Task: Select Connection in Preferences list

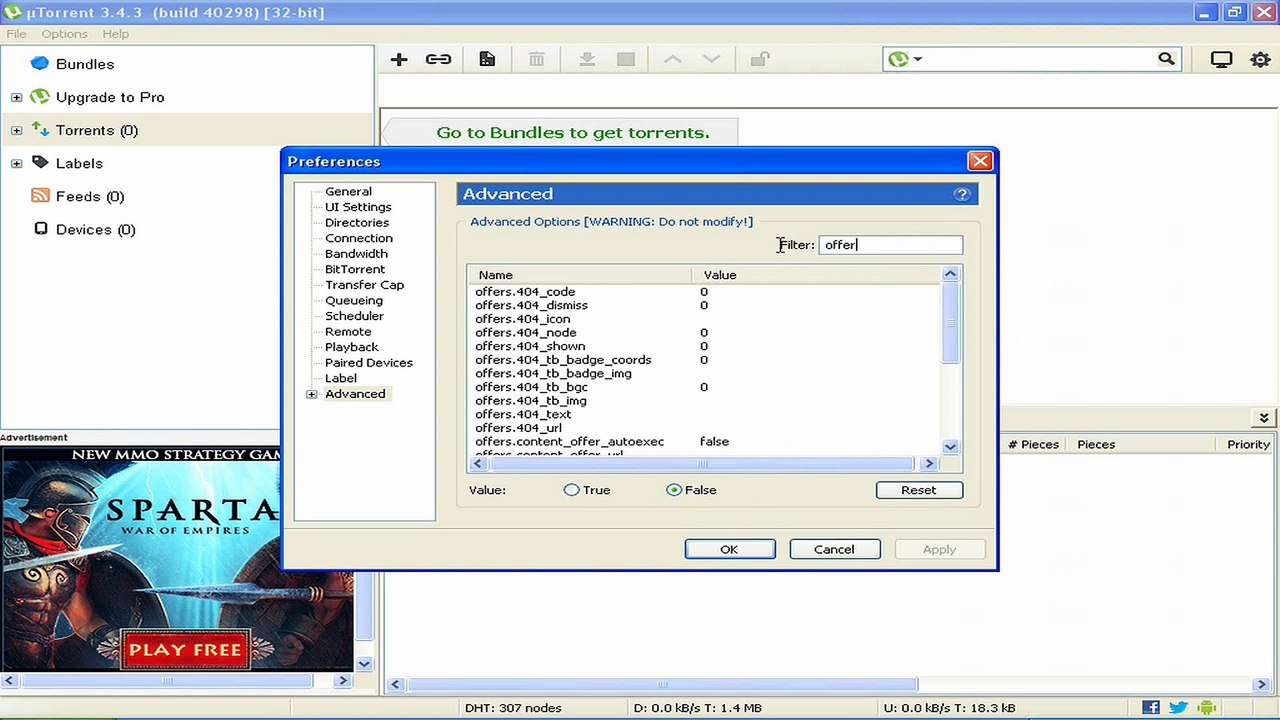Action: [x=359, y=238]
